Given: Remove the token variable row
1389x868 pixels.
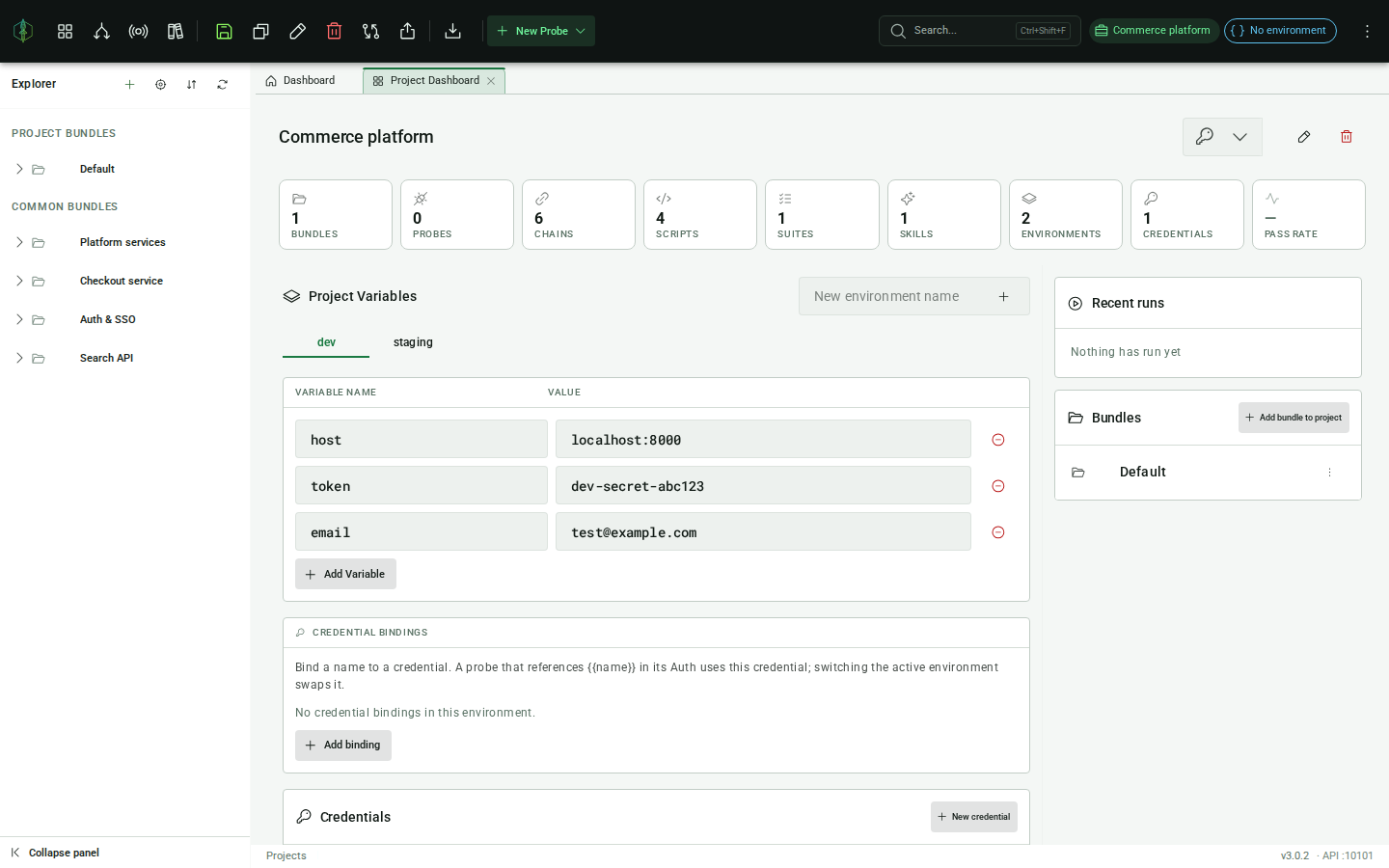Looking at the screenshot, I should (x=998, y=486).
